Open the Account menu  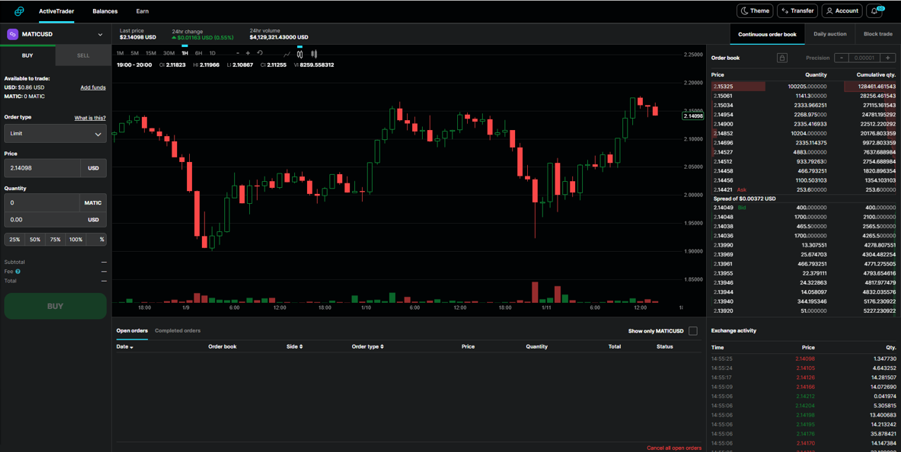click(x=842, y=11)
